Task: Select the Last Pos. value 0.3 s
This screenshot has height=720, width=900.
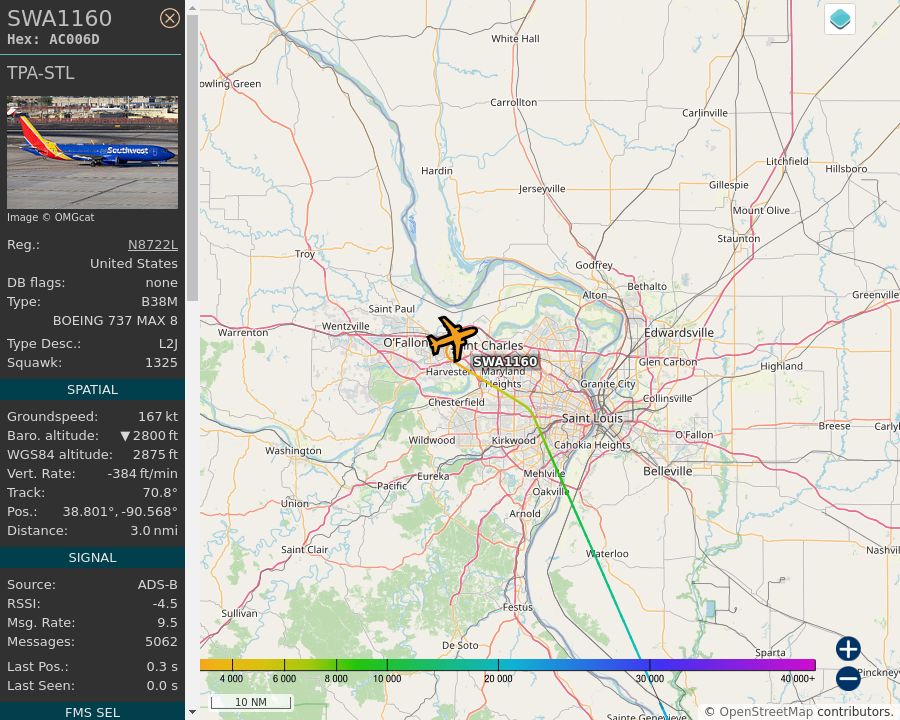Action: [162, 667]
